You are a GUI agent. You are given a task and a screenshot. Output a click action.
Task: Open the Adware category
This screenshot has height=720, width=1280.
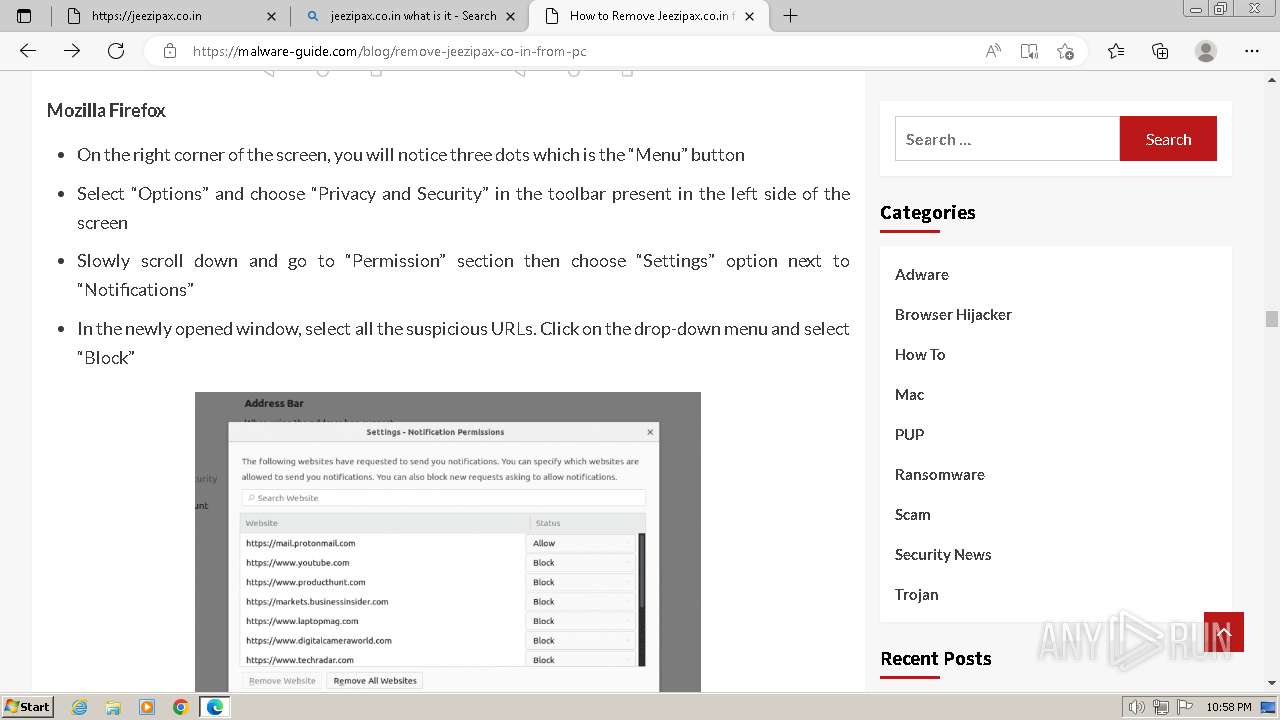[921, 274]
